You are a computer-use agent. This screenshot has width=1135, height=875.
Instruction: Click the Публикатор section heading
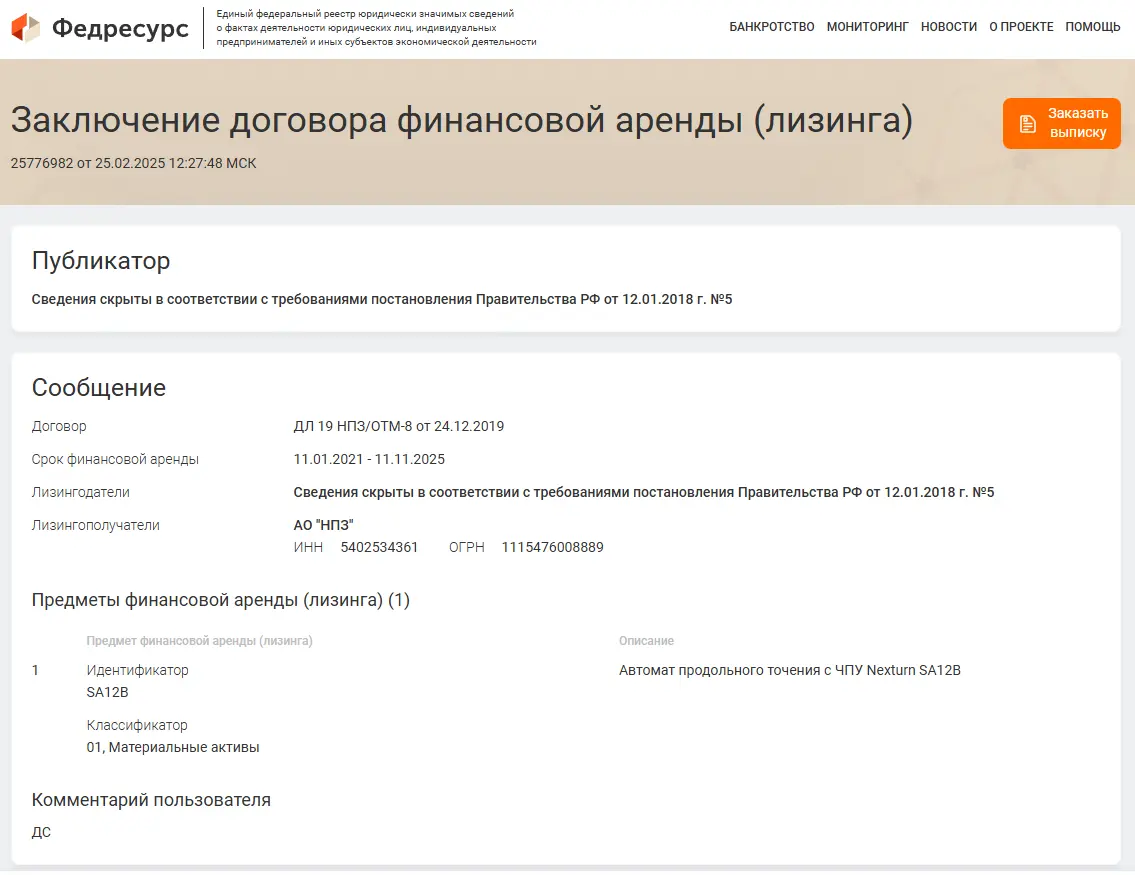click(101, 261)
